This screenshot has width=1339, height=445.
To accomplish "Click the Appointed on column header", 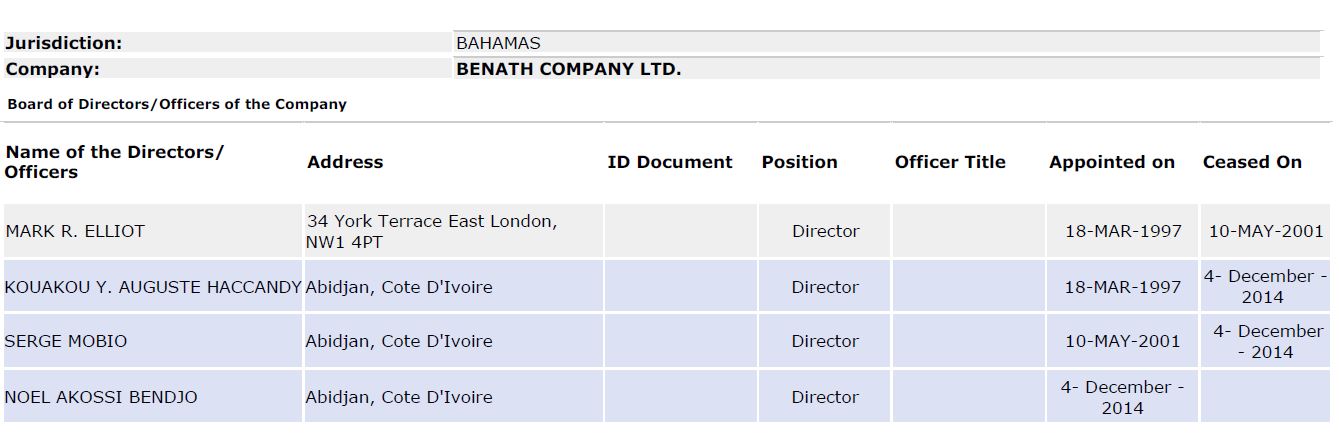I will click(1112, 162).
